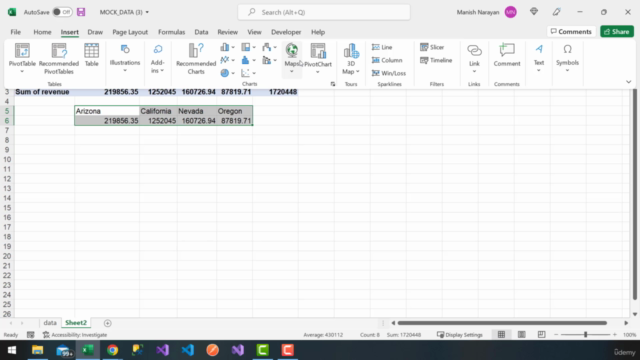Open Recommended PivotTables
The width and height of the screenshot is (640, 360).
click(59, 59)
